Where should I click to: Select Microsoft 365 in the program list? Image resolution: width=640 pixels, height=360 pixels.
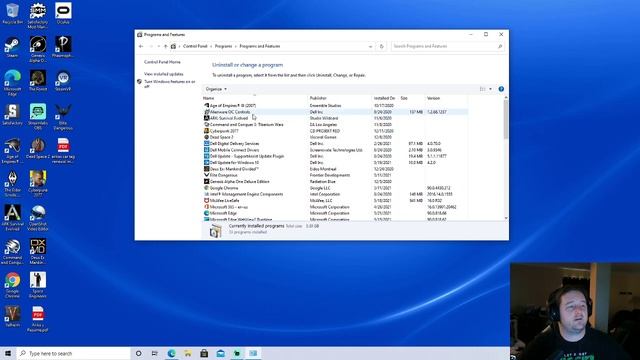coord(335,207)
